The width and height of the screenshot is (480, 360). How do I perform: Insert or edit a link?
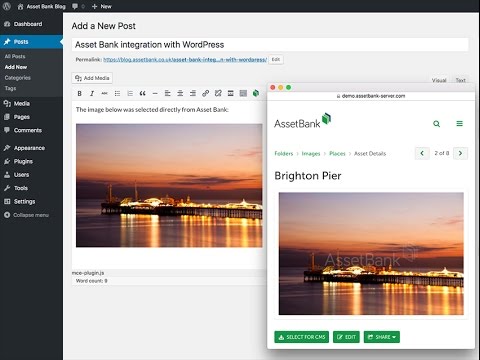click(205, 94)
